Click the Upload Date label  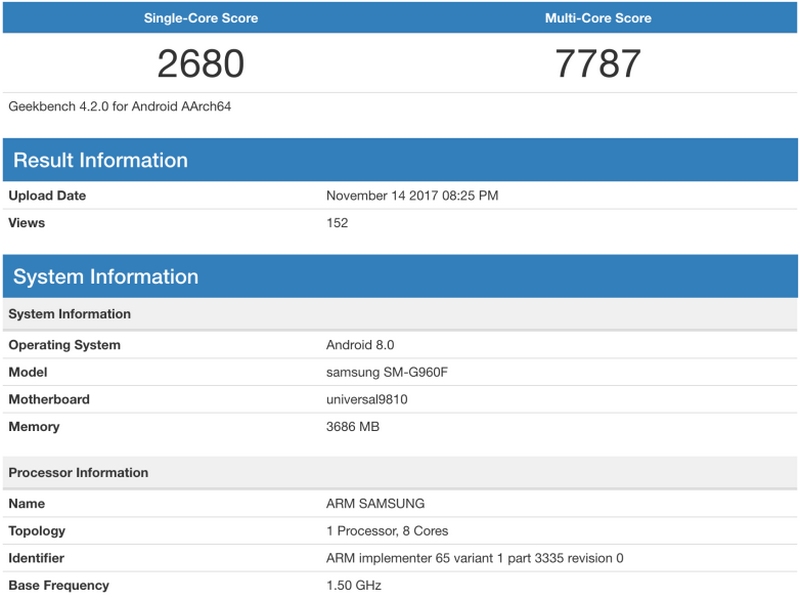point(47,196)
